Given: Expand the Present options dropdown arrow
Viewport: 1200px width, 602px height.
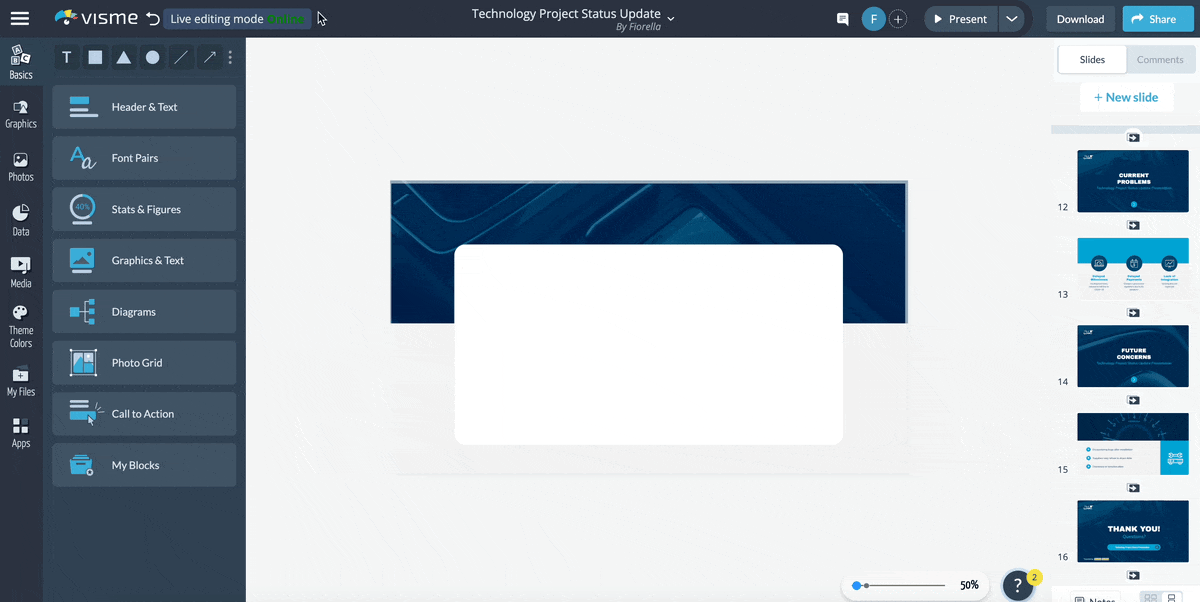Looking at the screenshot, I should point(1012,19).
